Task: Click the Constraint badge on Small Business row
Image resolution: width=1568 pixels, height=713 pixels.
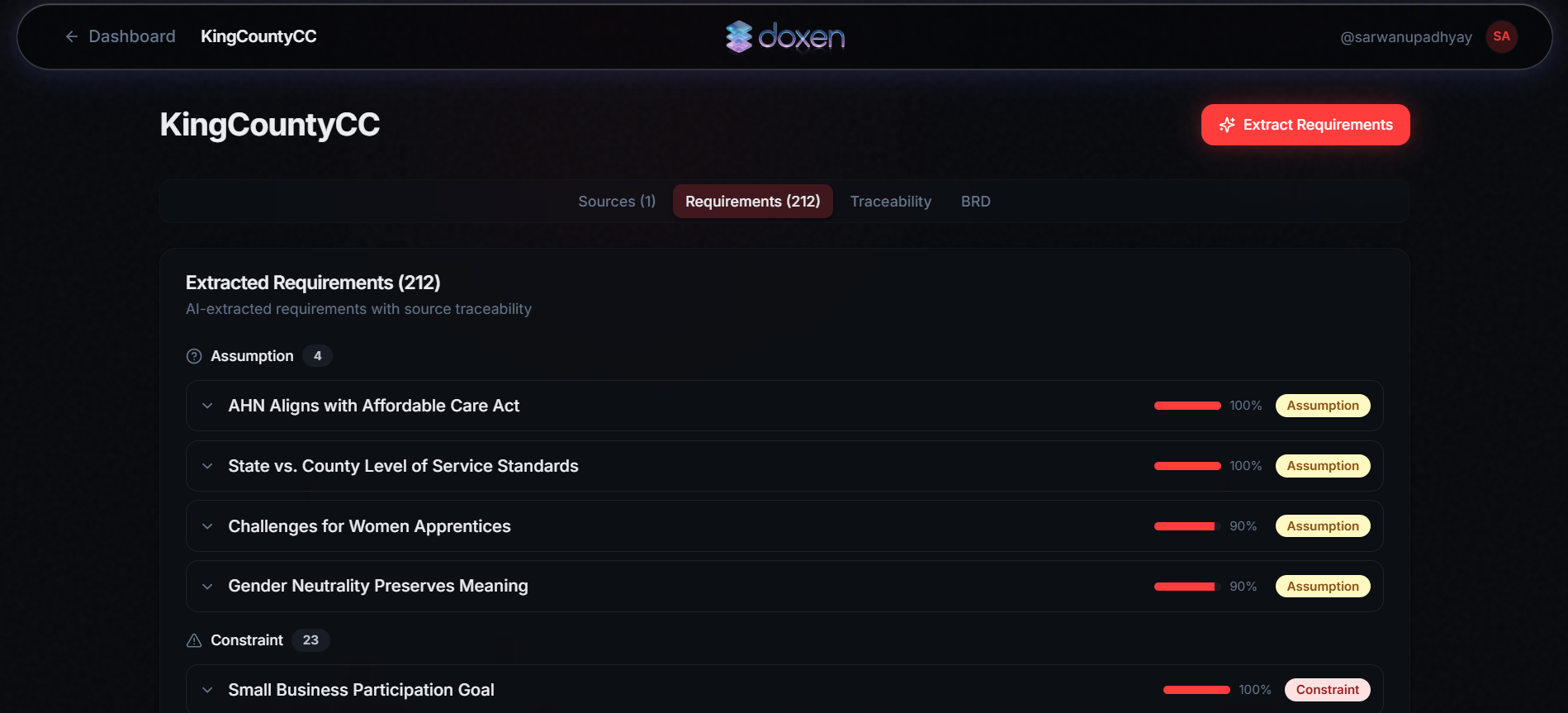Action: point(1328,690)
